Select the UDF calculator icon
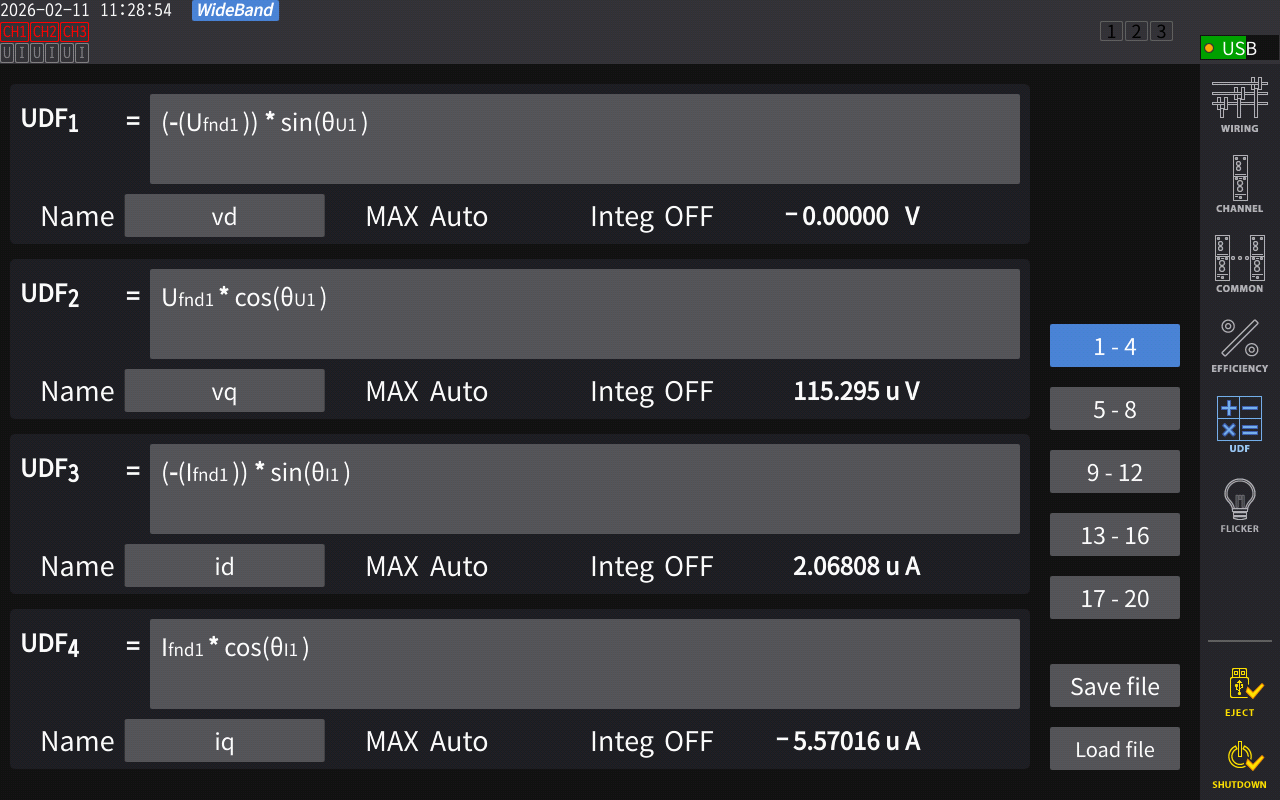1280x800 pixels. (x=1239, y=423)
